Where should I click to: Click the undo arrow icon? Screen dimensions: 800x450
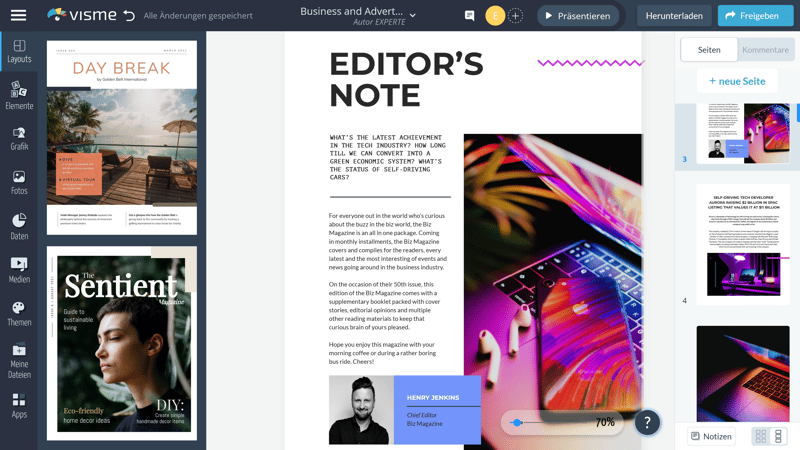pos(128,16)
